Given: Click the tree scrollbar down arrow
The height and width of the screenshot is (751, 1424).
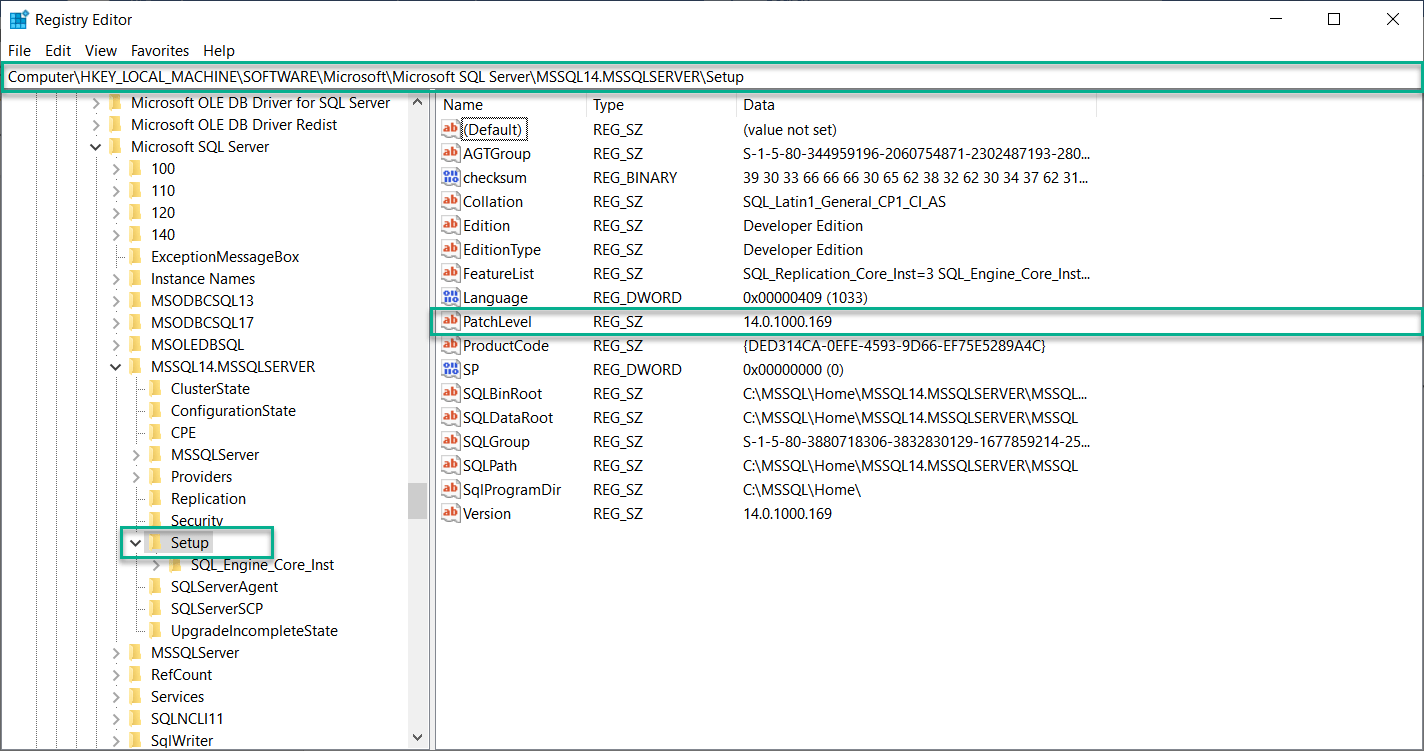Looking at the screenshot, I should 417,737.
